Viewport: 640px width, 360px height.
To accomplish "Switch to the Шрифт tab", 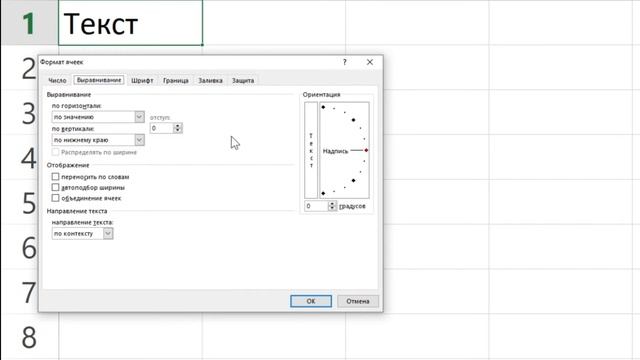I will click(x=142, y=80).
